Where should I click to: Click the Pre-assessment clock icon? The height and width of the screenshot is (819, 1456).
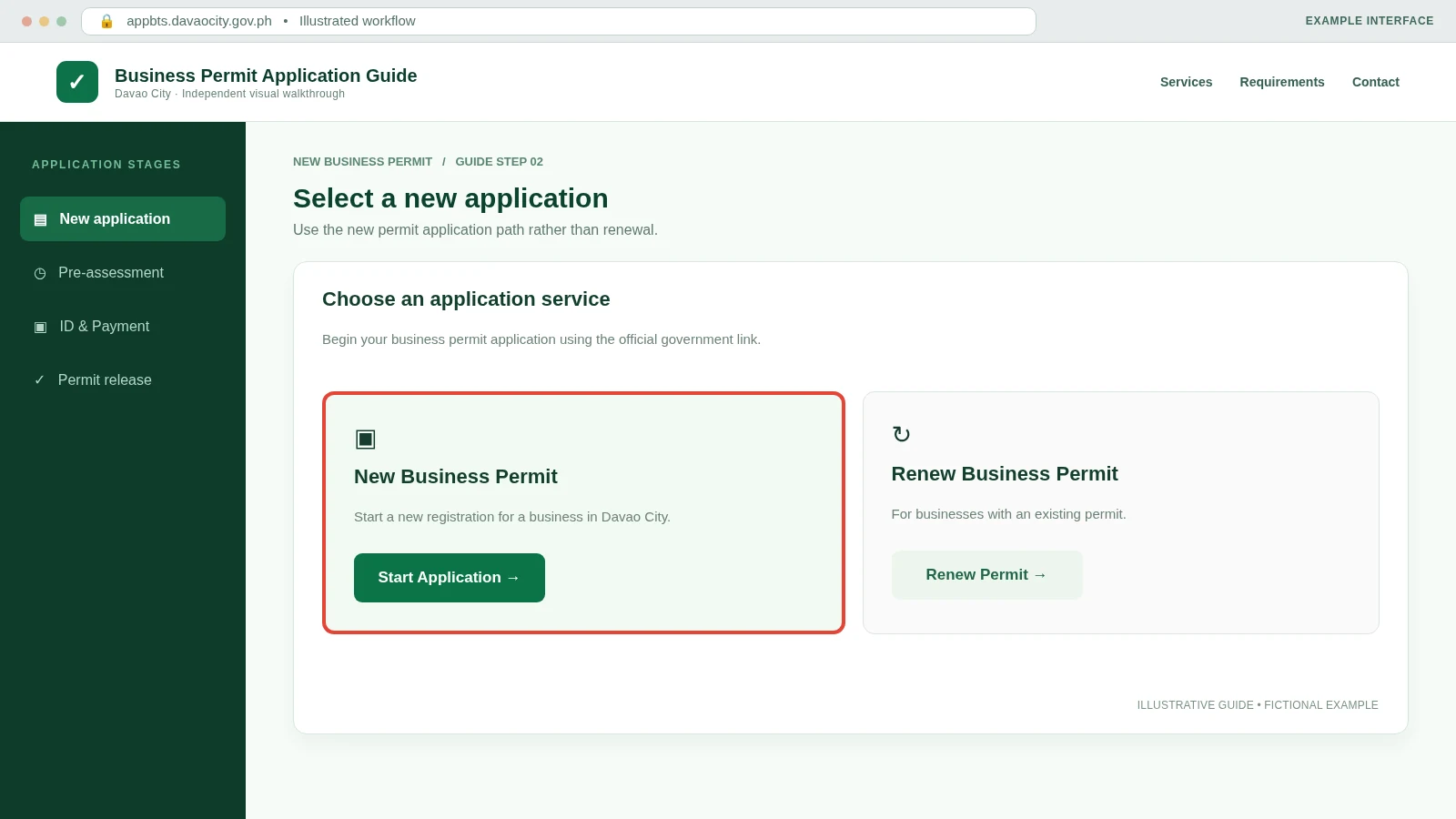(x=40, y=273)
